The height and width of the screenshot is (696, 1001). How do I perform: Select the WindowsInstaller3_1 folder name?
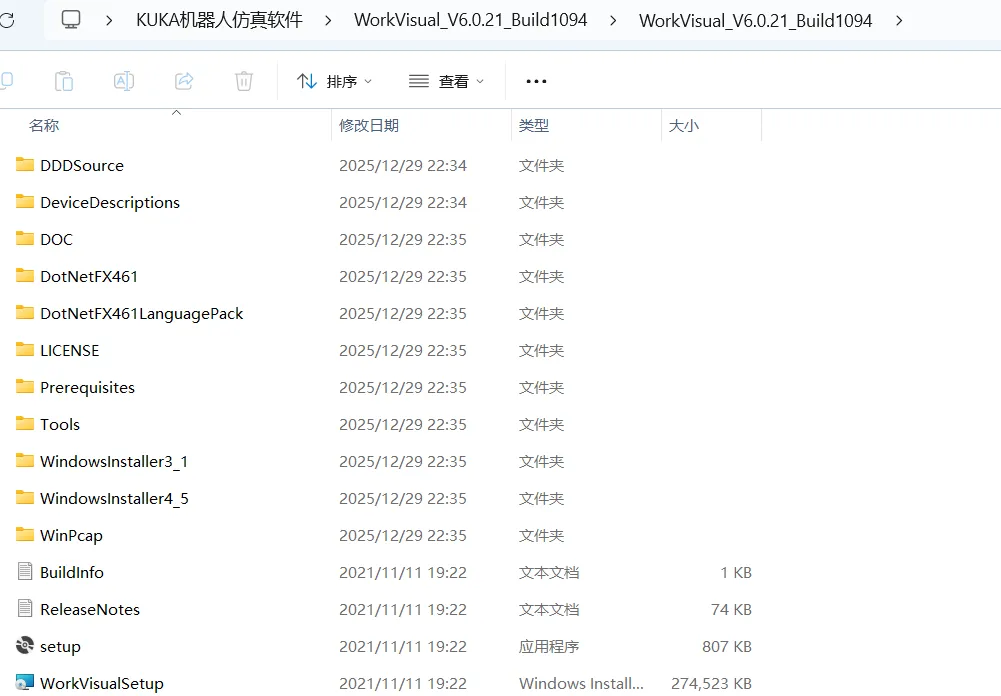click(x=114, y=462)
